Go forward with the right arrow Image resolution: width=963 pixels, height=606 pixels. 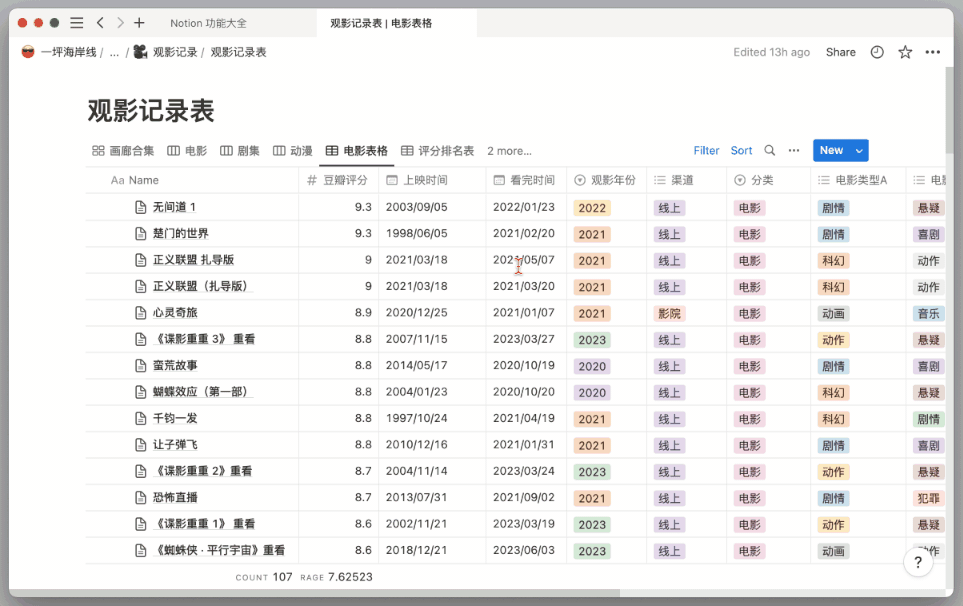click(120, 23)
